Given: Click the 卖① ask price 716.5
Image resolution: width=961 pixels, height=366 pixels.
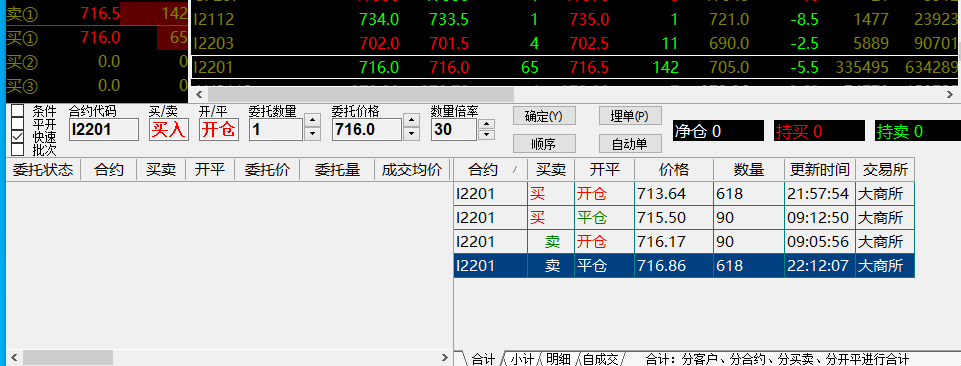Looking at the screenshot, I should pyautogui.click(x=100, y=14).
